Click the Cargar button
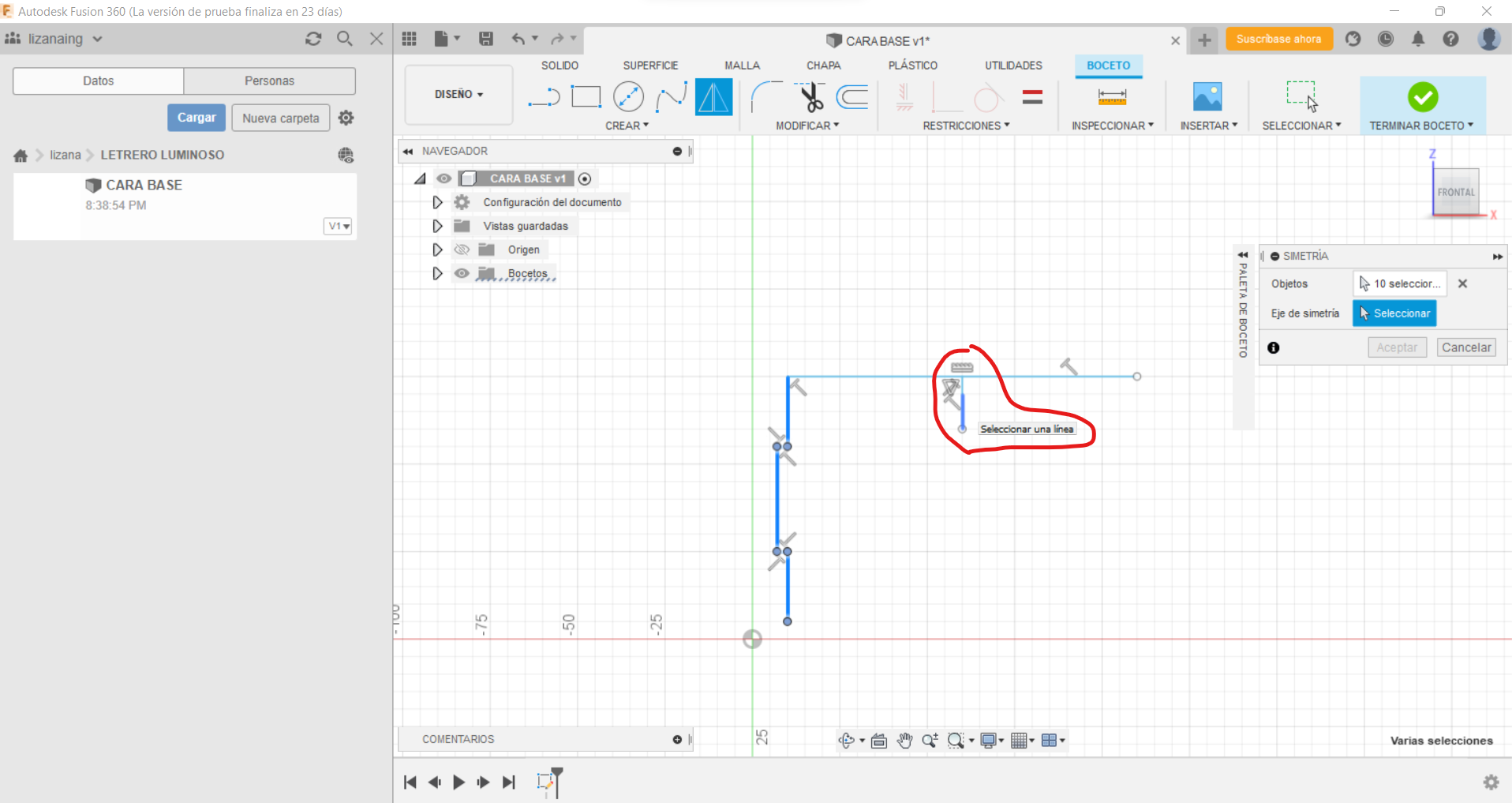This screenshot has width=1512, height=803. pos(196,118)
